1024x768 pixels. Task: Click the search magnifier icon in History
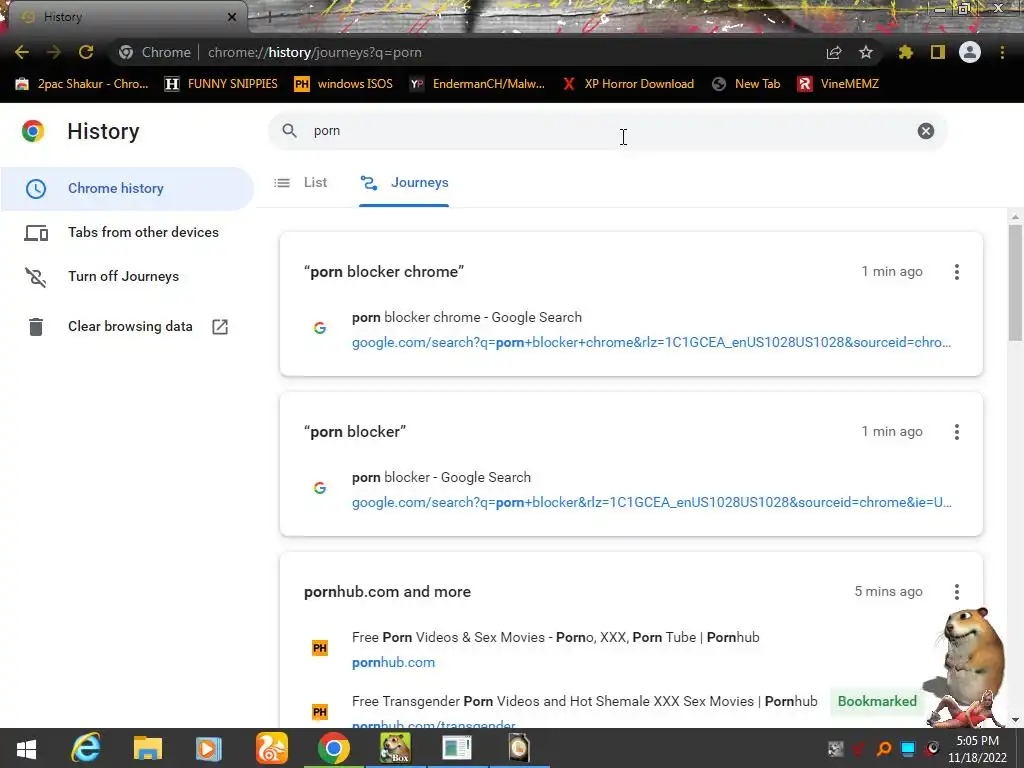pyautogui.click(x=289, y=131)
